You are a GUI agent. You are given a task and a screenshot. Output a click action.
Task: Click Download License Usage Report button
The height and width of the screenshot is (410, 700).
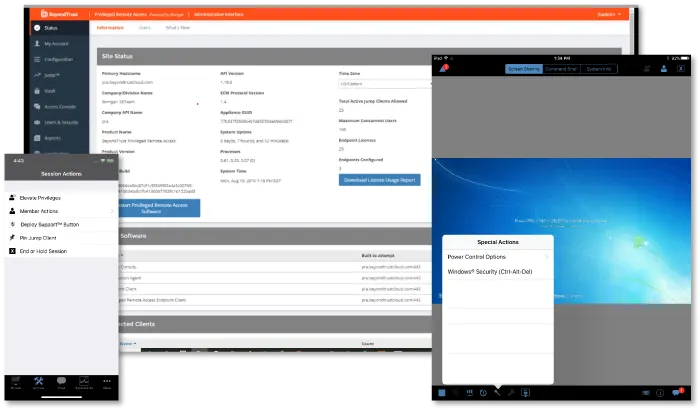point(379,180)
